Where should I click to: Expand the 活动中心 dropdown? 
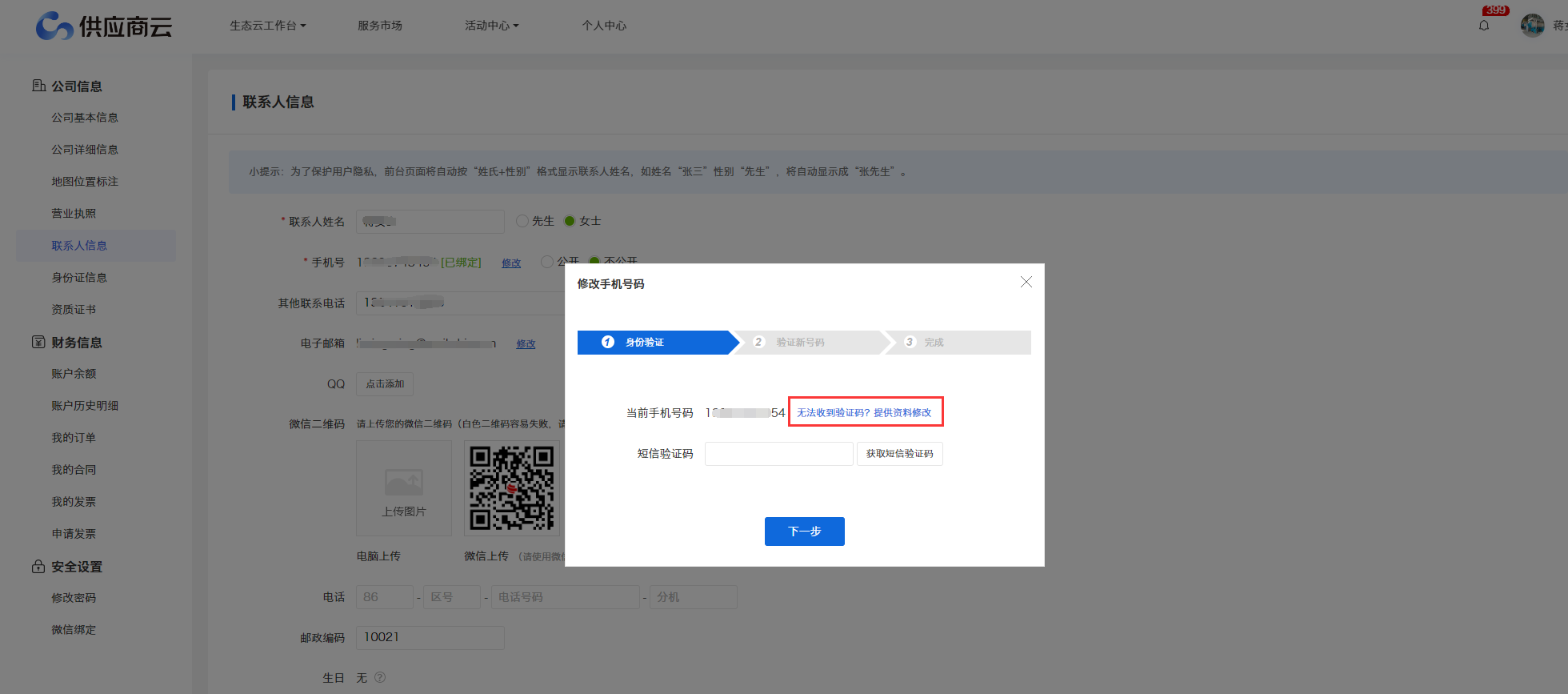[492, 26]
